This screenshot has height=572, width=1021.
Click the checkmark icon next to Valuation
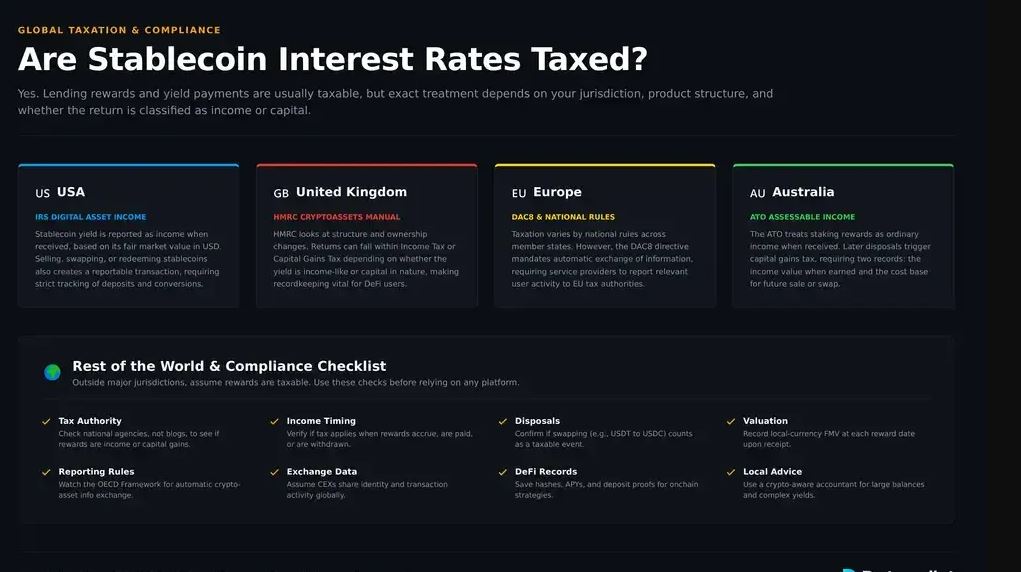coord(731,422)
